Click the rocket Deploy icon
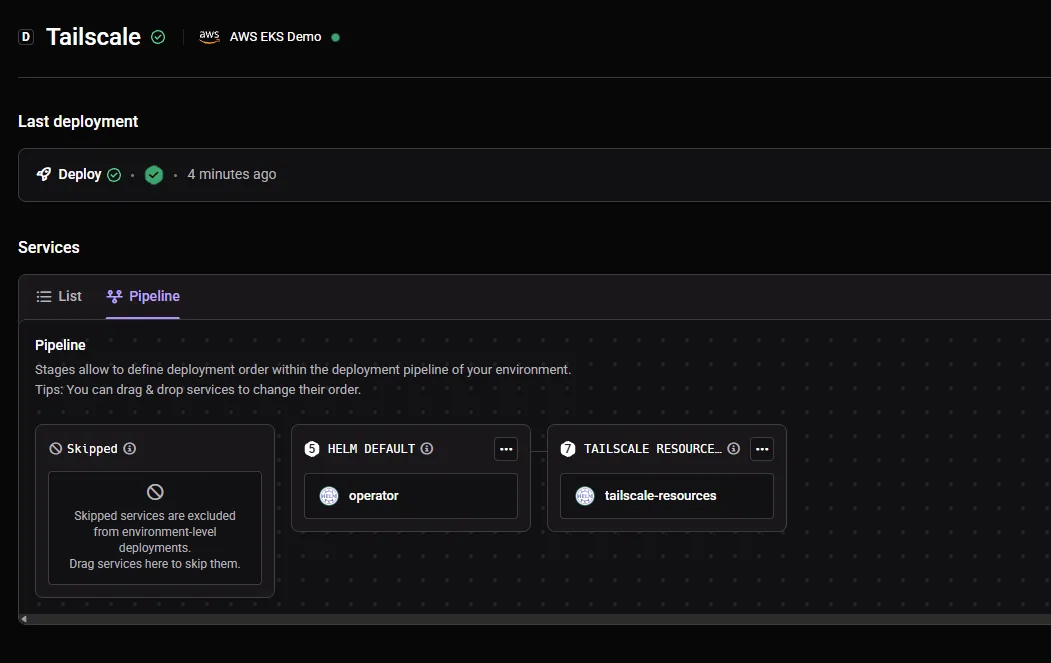 pyautogui.click(x=44, y=174)
